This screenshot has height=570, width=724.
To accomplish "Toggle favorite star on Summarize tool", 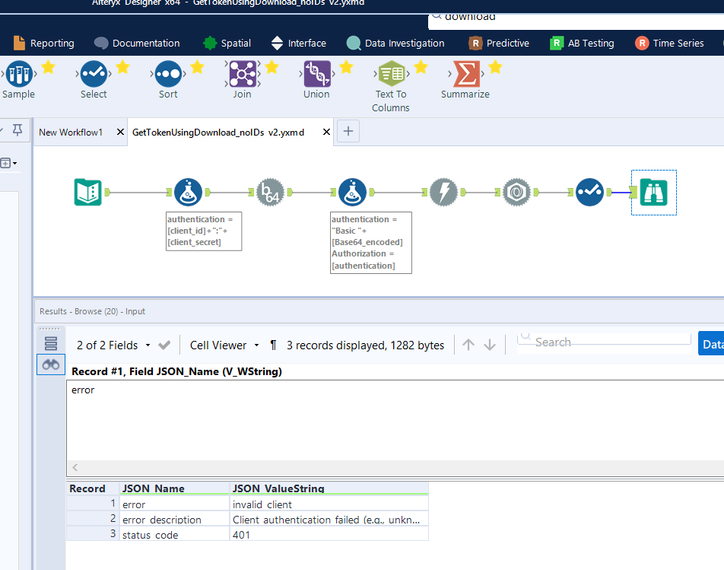I will click(x=495, y=67).
